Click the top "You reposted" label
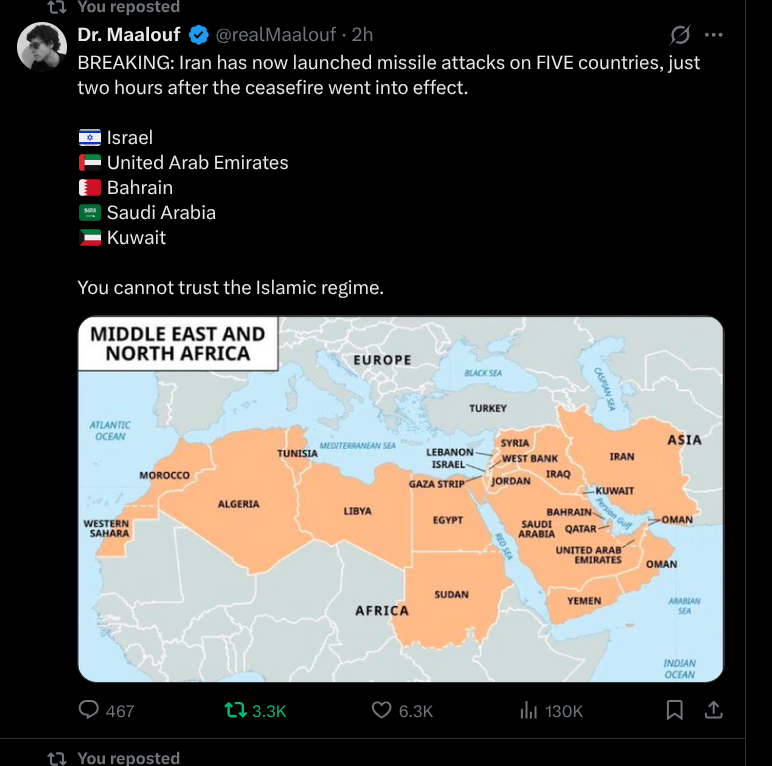772x766 pixels. coord(129,7)
